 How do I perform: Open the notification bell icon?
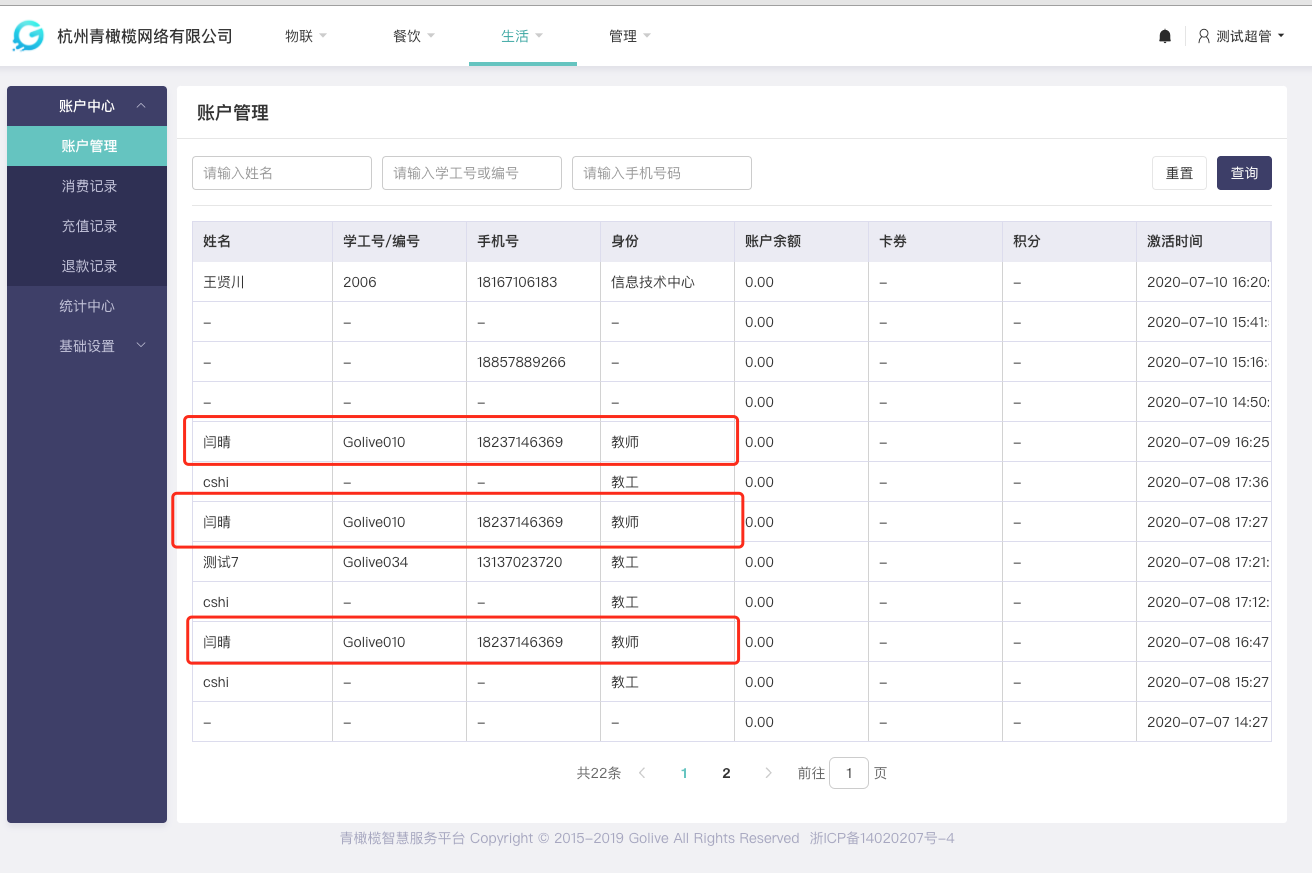[1165, 36]
